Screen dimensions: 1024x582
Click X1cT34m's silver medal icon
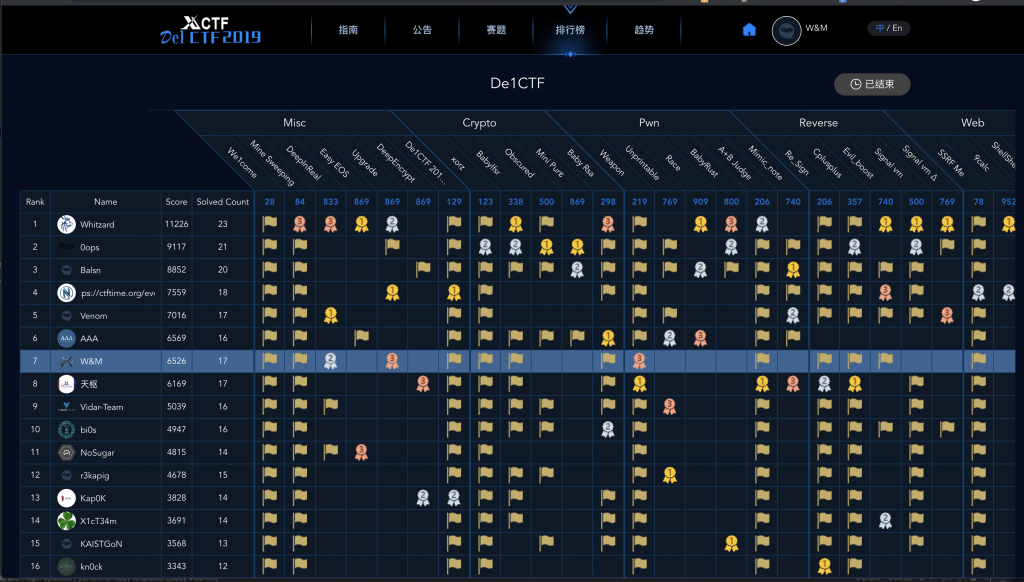(x=885, y=521)
